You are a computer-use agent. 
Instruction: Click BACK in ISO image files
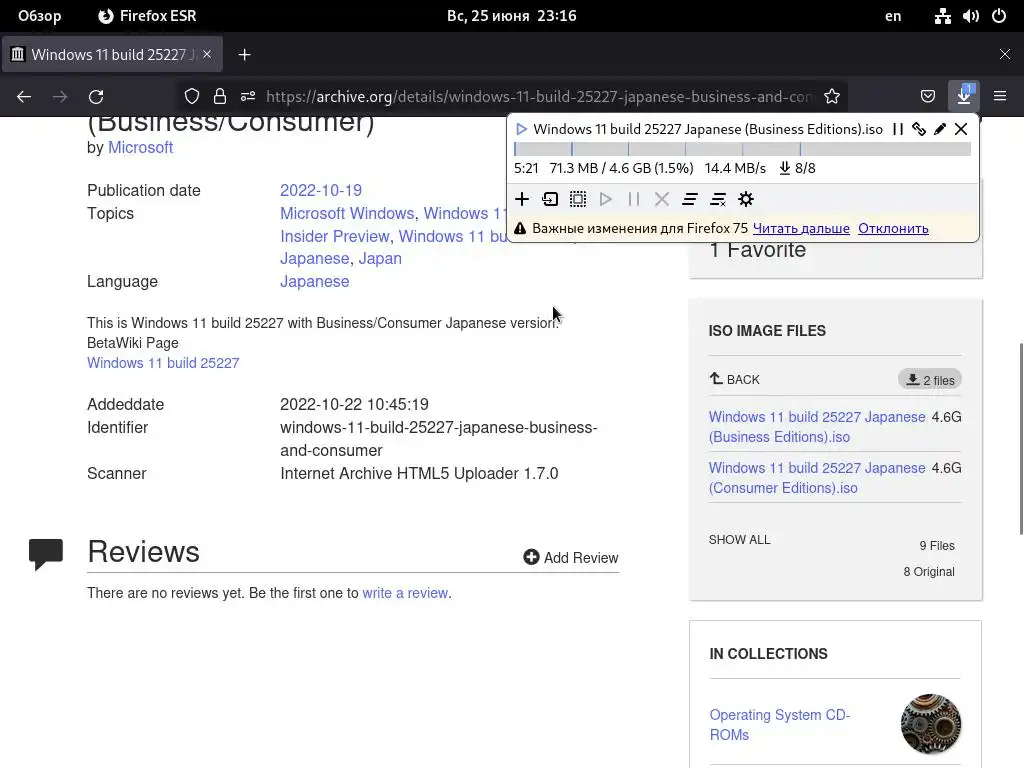pyautogui.click(x=735, y=379)
